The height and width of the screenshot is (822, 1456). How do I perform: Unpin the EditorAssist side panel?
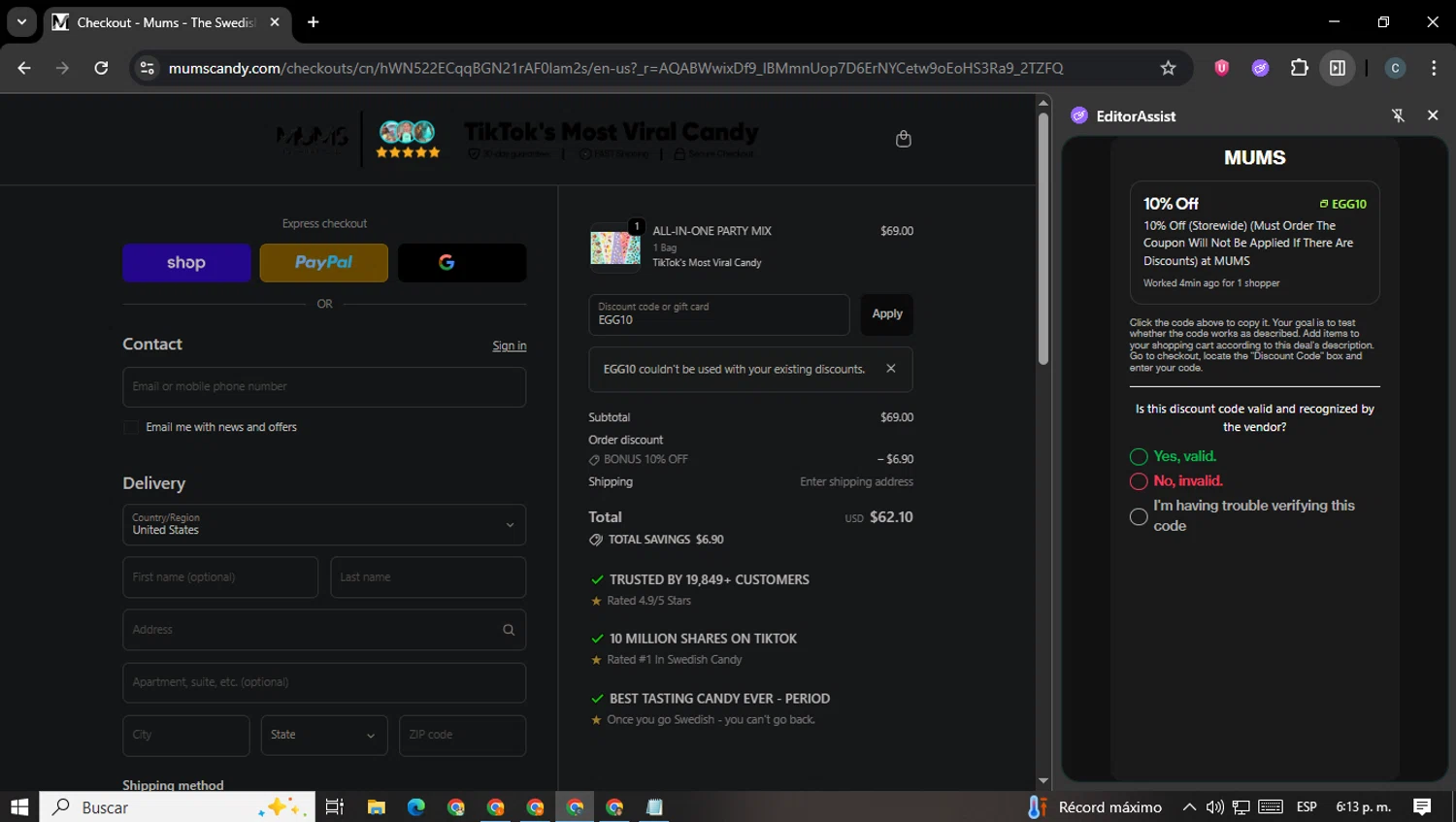[x=1398, y=115]
